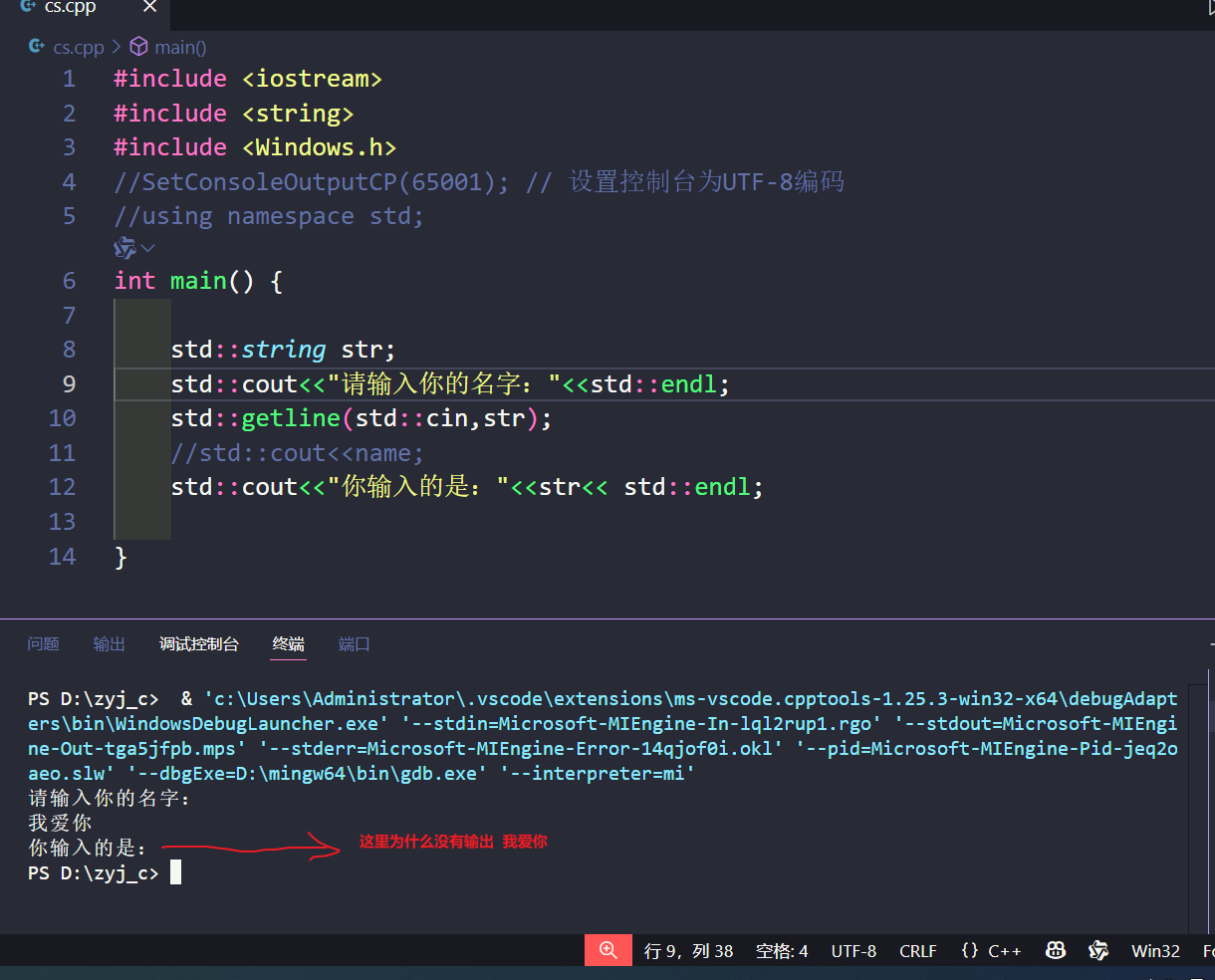Click the commented SetConsoleOutputCP line

click(479, 182)
